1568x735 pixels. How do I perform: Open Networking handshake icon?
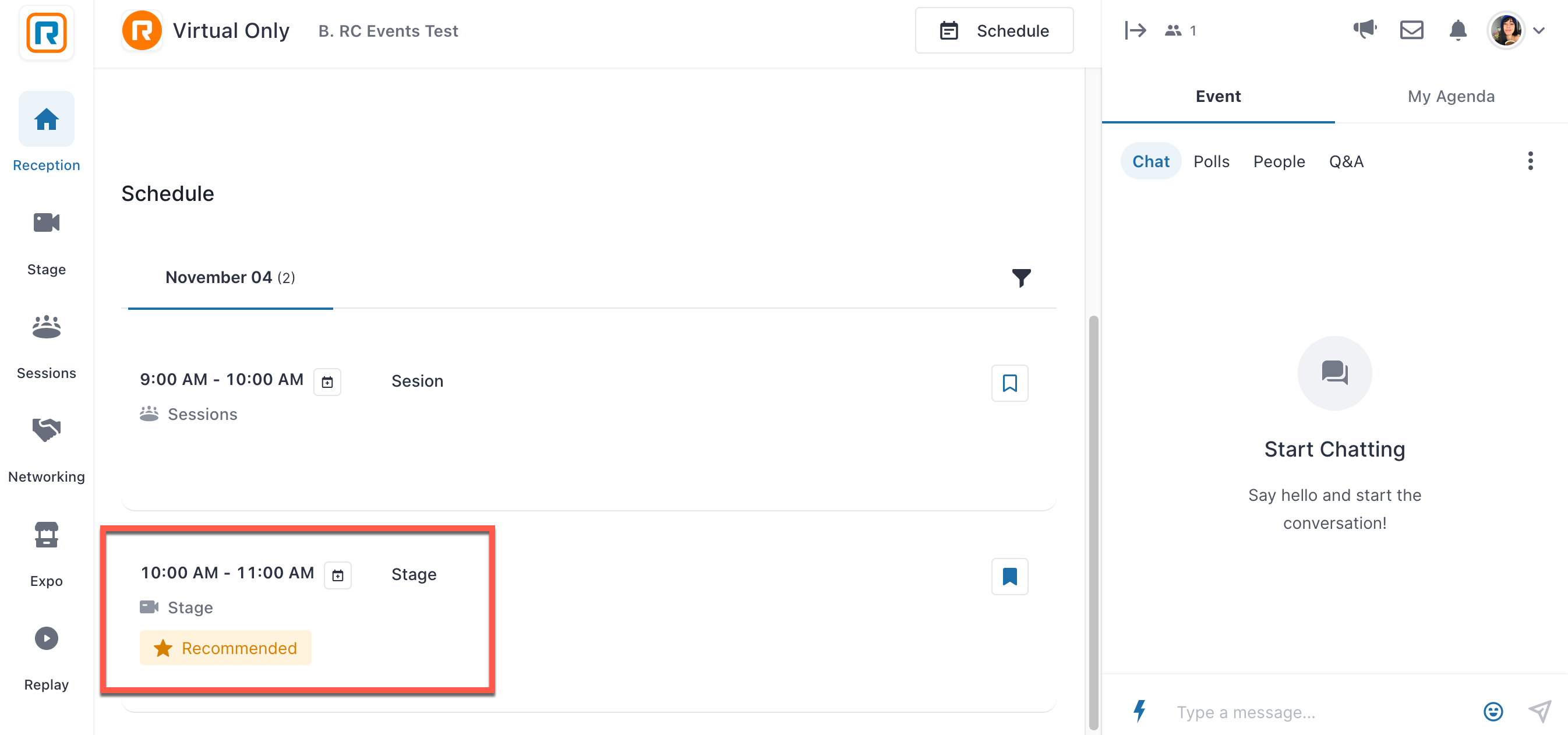pyautogui.click(x=46, y=430)
